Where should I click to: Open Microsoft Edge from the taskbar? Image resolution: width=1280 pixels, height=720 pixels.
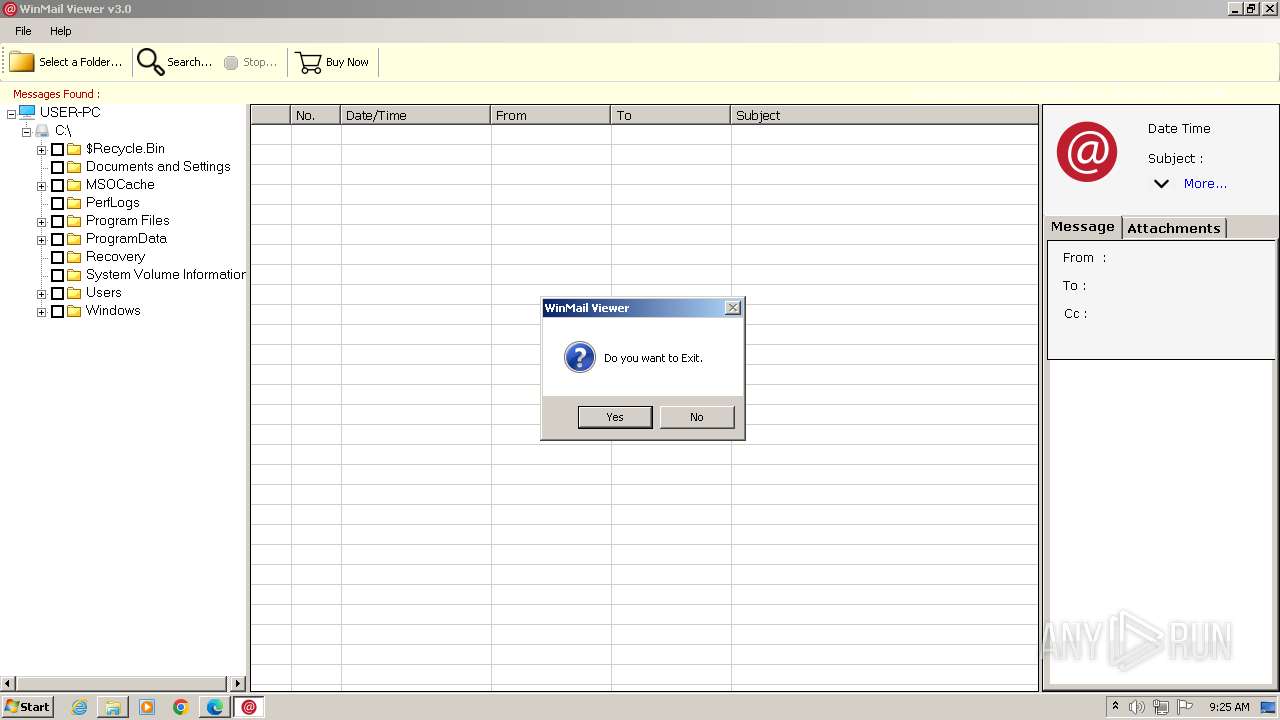click(215, 707)
